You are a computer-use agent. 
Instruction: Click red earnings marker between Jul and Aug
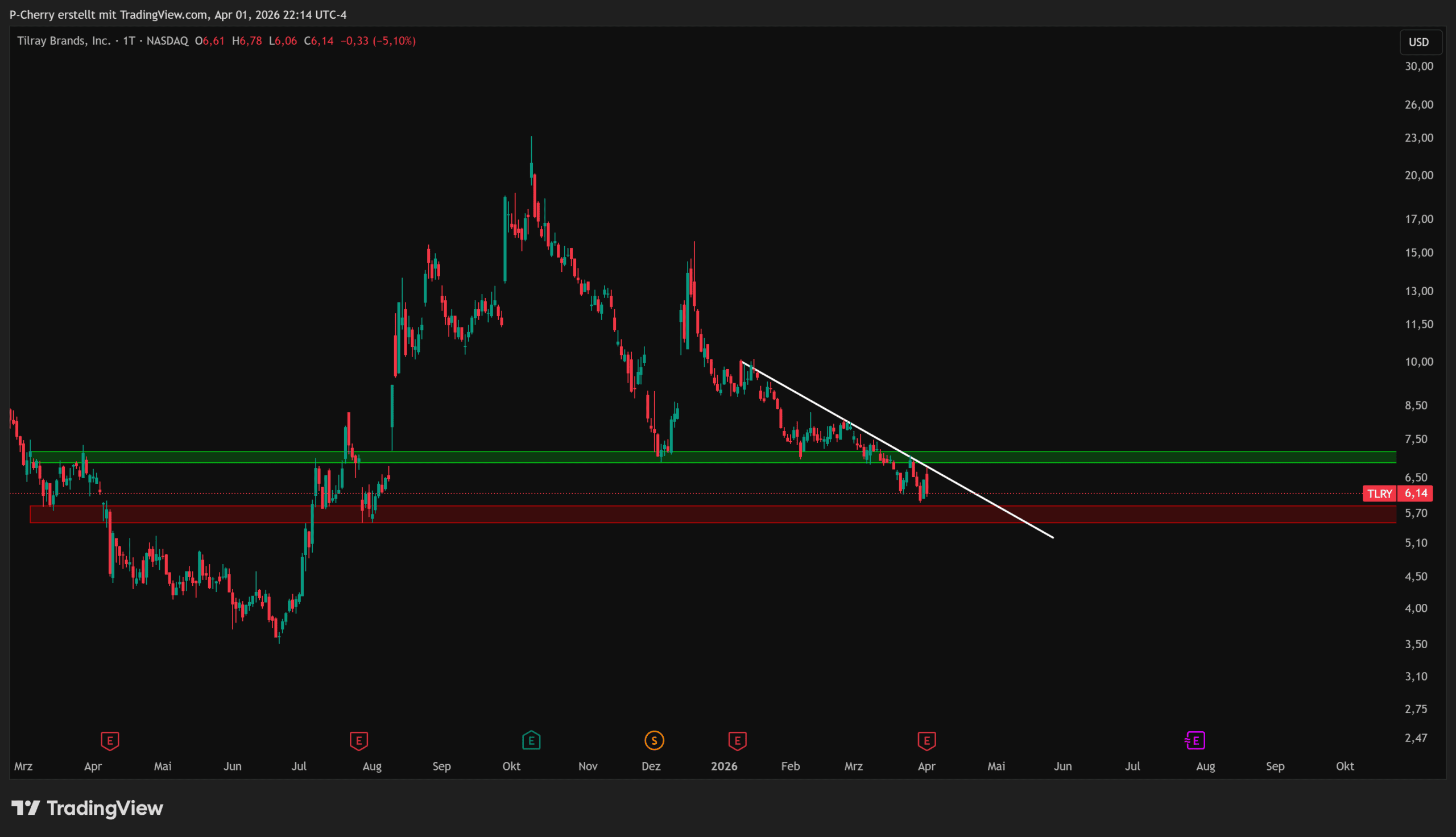[359, 740]
